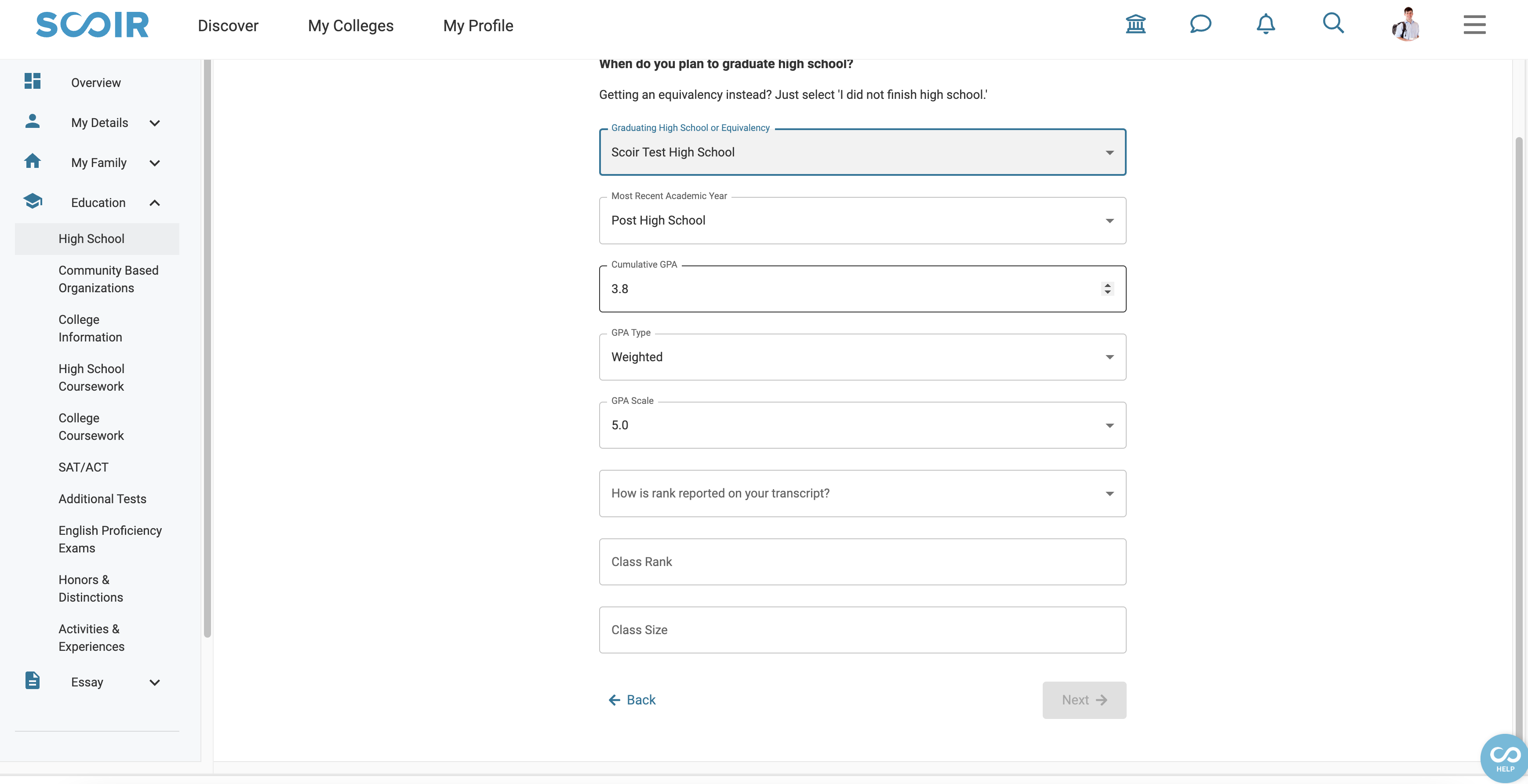Click the sidebar vertical scrollbar
Screen dimensions: 1528x784
point(207,348)
